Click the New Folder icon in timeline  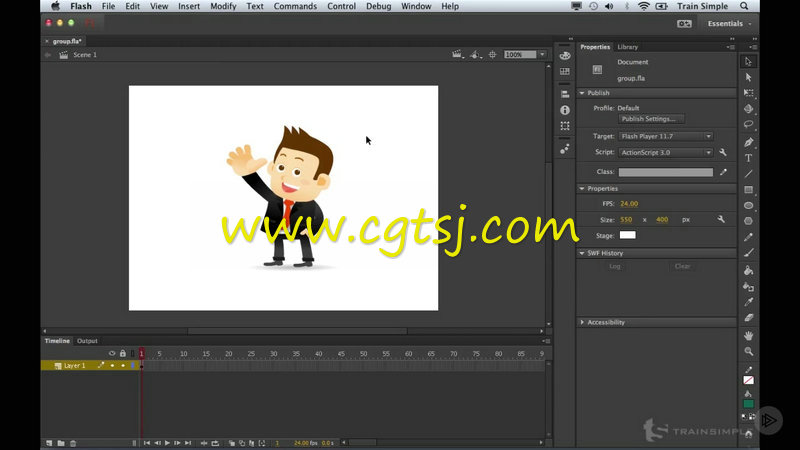[x=61, y=443]
